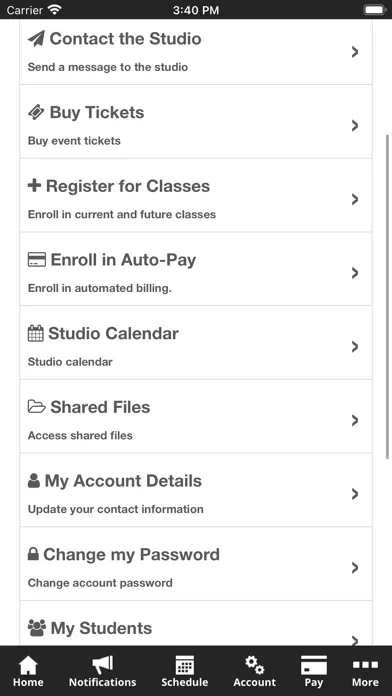Tap the ticket icon beside Buy Tickets
This screenshot has width=392, height=696.
pyautogui.click(x=36, y=112)
